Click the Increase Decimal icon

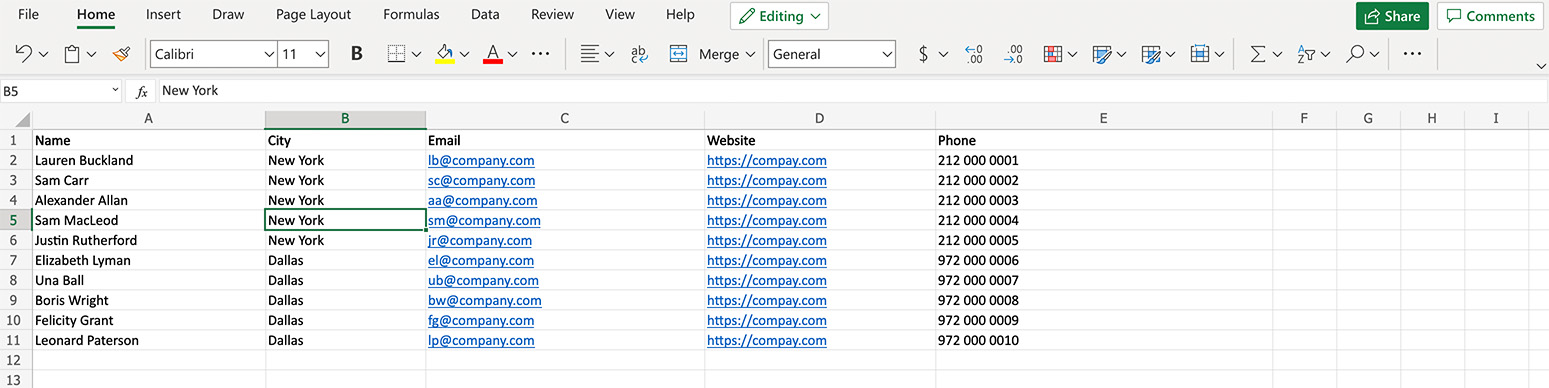[973, 54]
